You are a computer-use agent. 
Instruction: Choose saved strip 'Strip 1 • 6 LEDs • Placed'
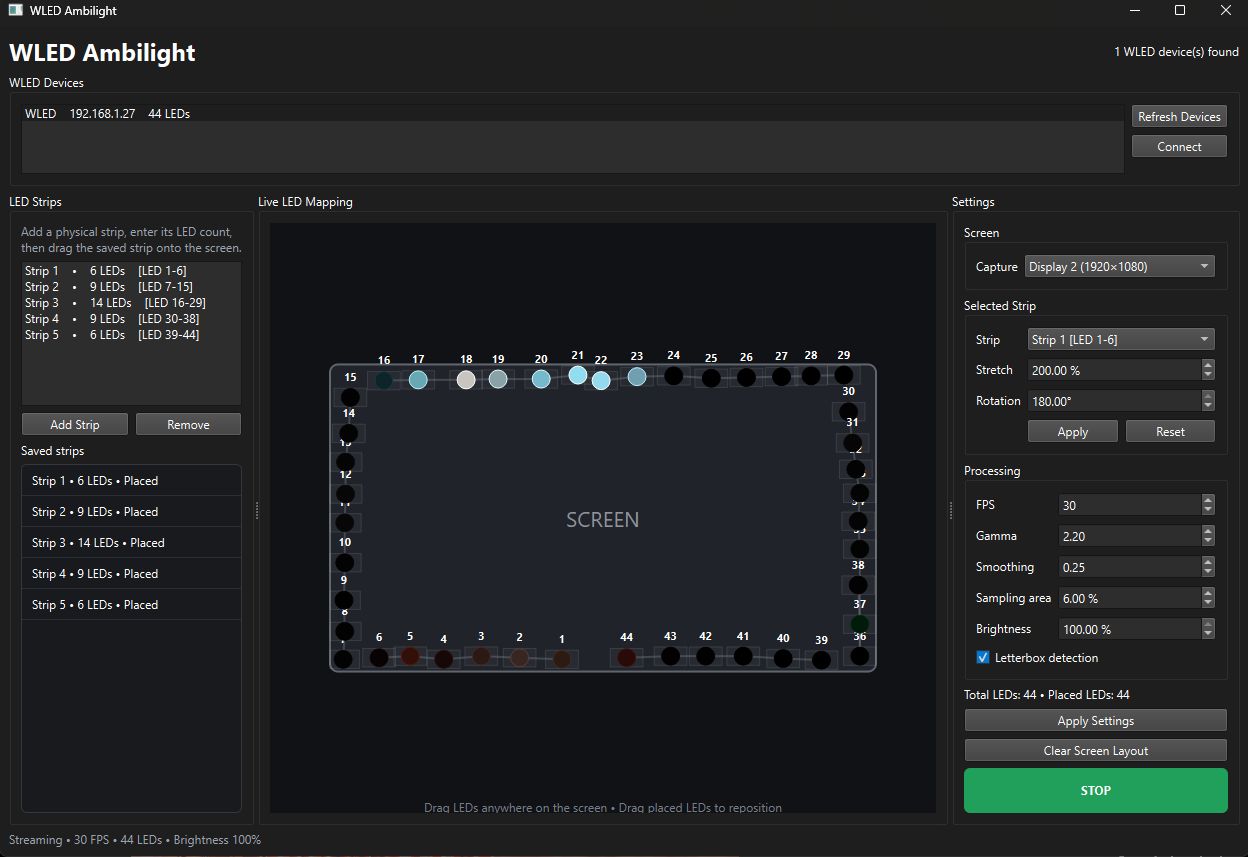coord(131,481)
